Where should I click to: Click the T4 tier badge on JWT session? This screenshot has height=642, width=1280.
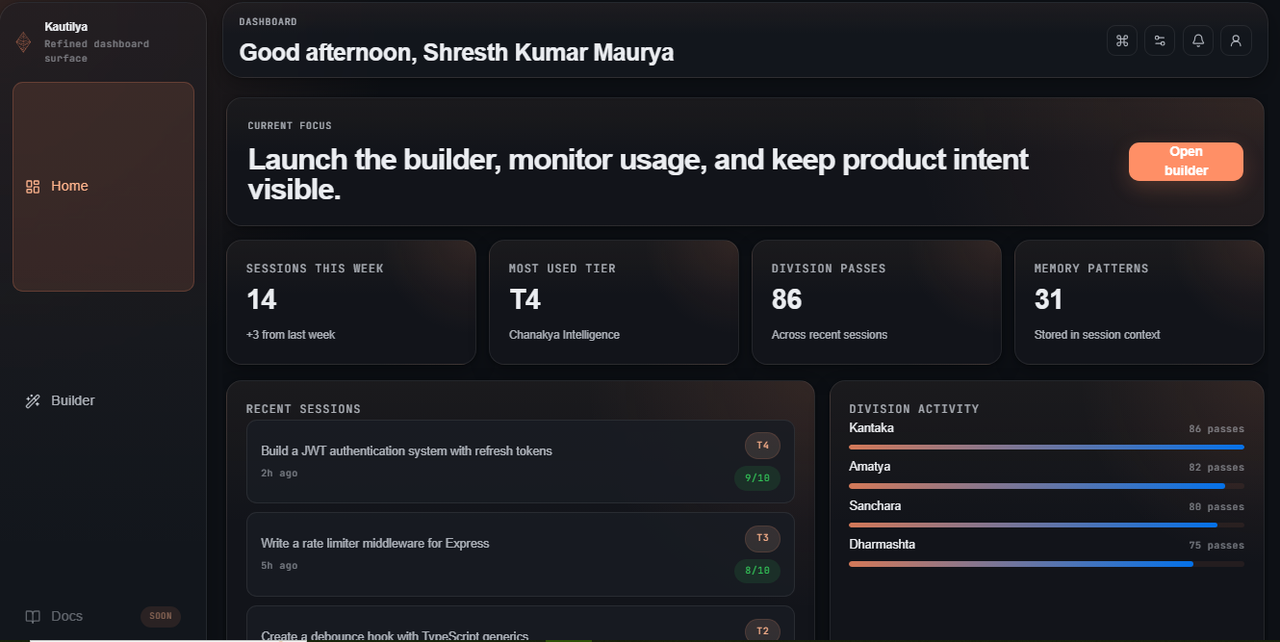pyautogui.click(x=762, y=445)
